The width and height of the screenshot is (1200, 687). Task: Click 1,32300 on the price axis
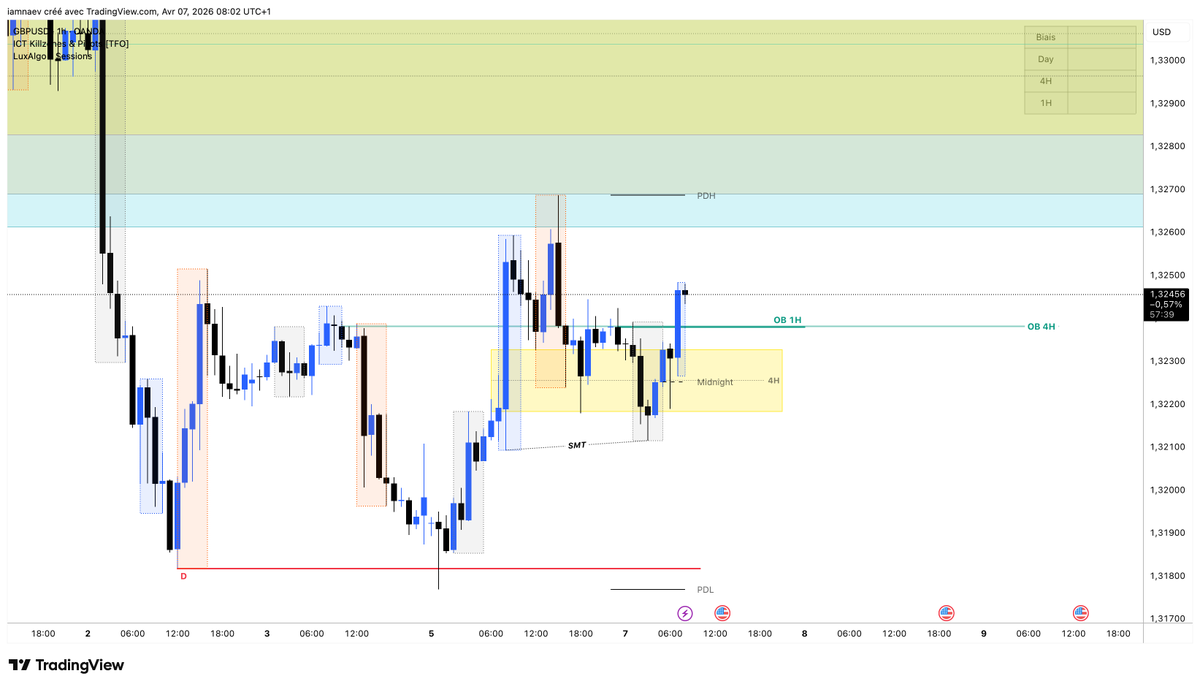pyautogui.click(x=1167, y=361)
